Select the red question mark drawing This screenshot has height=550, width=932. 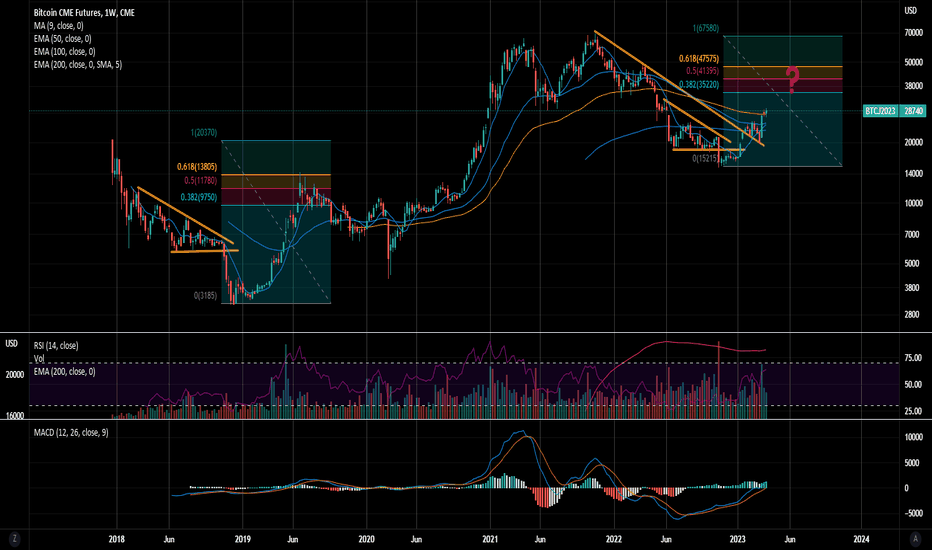click(x=792, y=80)
